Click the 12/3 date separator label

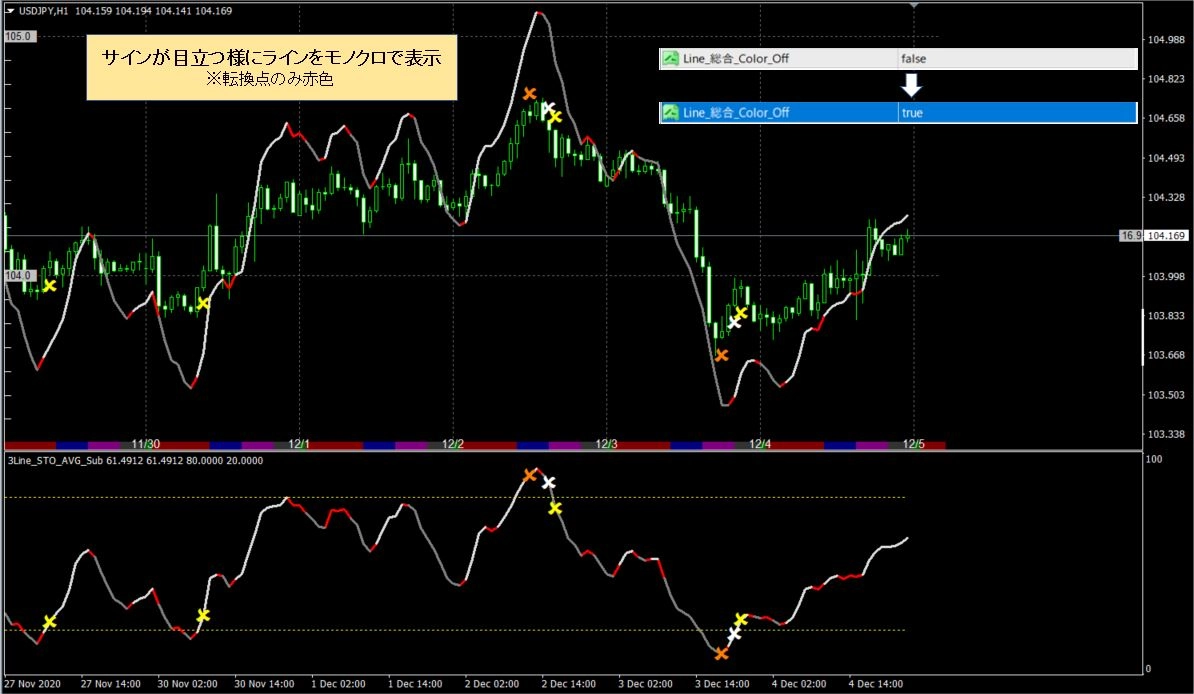click(x=607, y=443)
